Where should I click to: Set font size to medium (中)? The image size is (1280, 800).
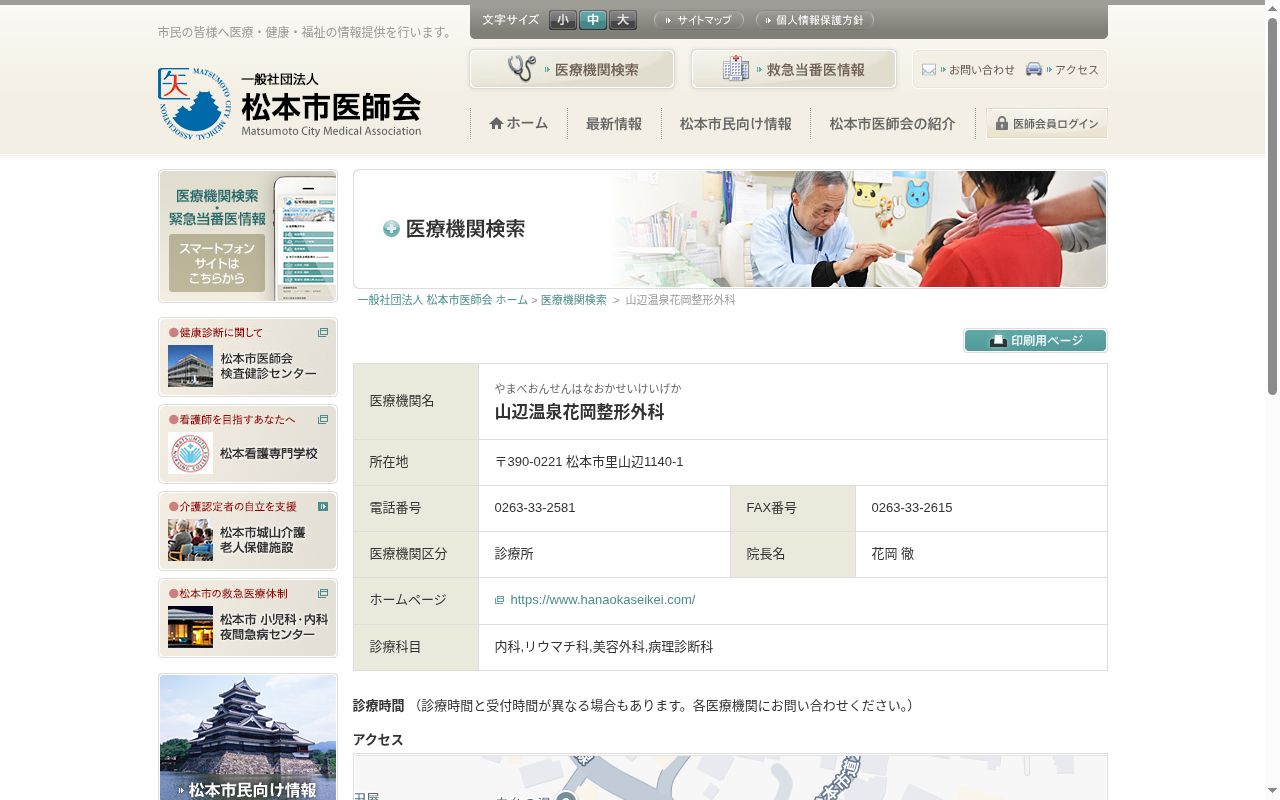click(592, 20)
